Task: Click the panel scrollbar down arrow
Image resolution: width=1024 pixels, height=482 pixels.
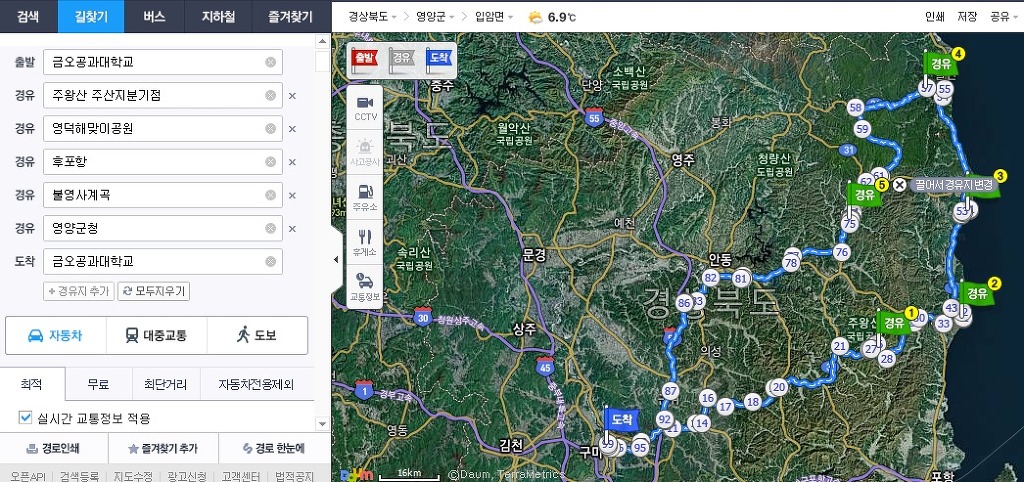Action: [x=323, y=424]
